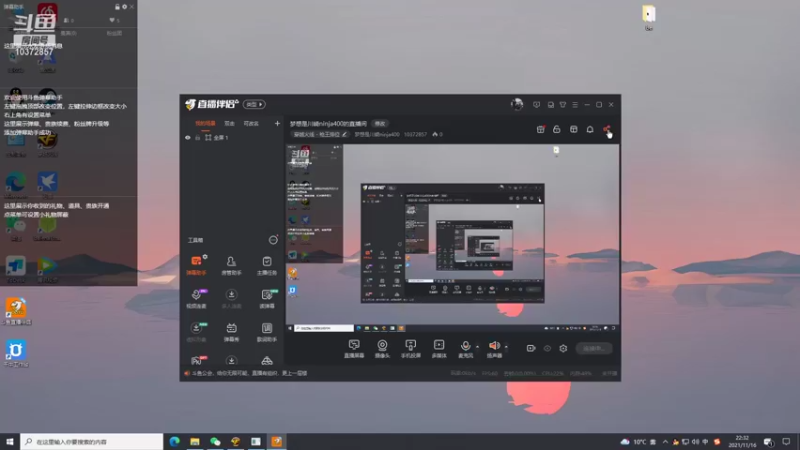Screen dimensions: 800x450
Task: Toggle the lock on Fullscreen 1 source
Action: tap(197, 138)
